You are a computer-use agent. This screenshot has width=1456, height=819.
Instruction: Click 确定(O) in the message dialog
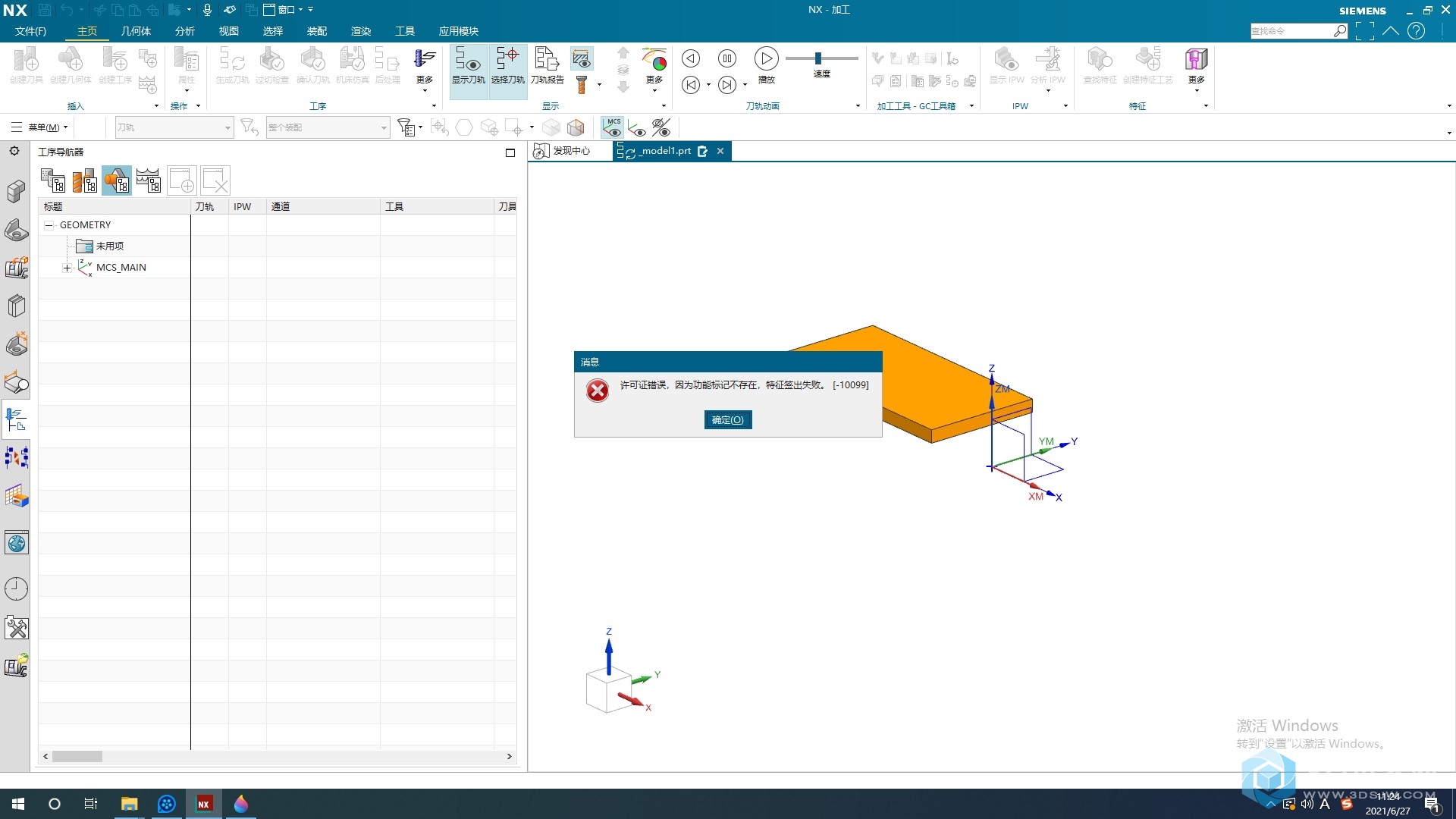(x=728, y=420)
